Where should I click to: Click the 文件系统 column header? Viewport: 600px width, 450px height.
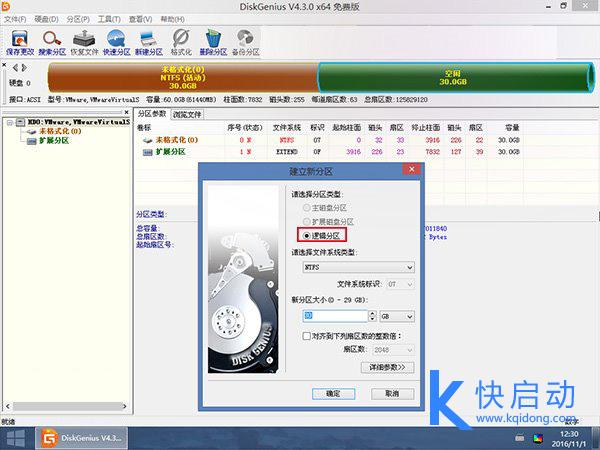tap(287, 127)
